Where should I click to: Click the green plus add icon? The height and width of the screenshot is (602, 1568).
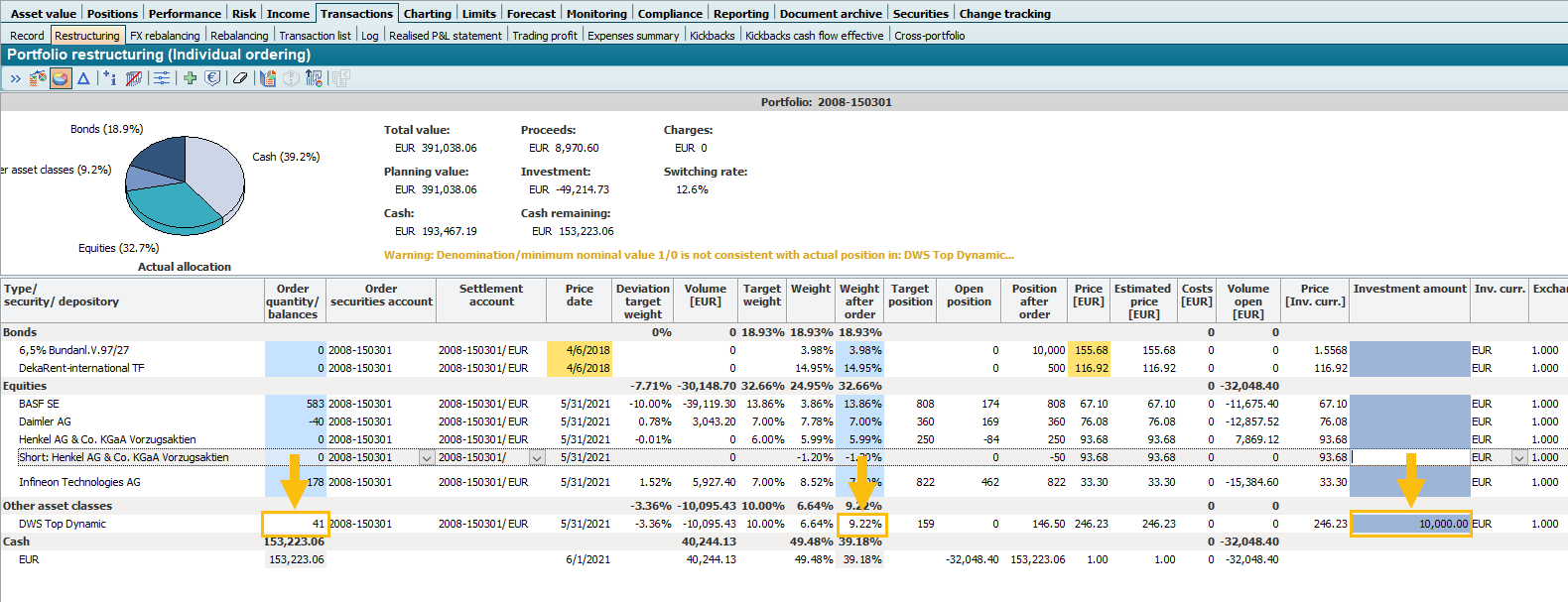tap(190, 78)
